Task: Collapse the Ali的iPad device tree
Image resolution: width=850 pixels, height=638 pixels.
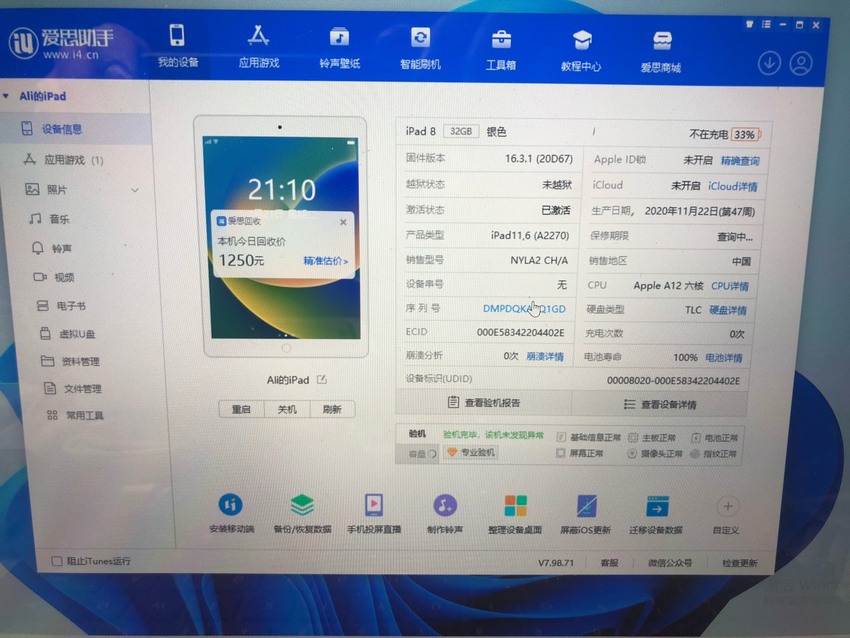Action: (6, 96)
